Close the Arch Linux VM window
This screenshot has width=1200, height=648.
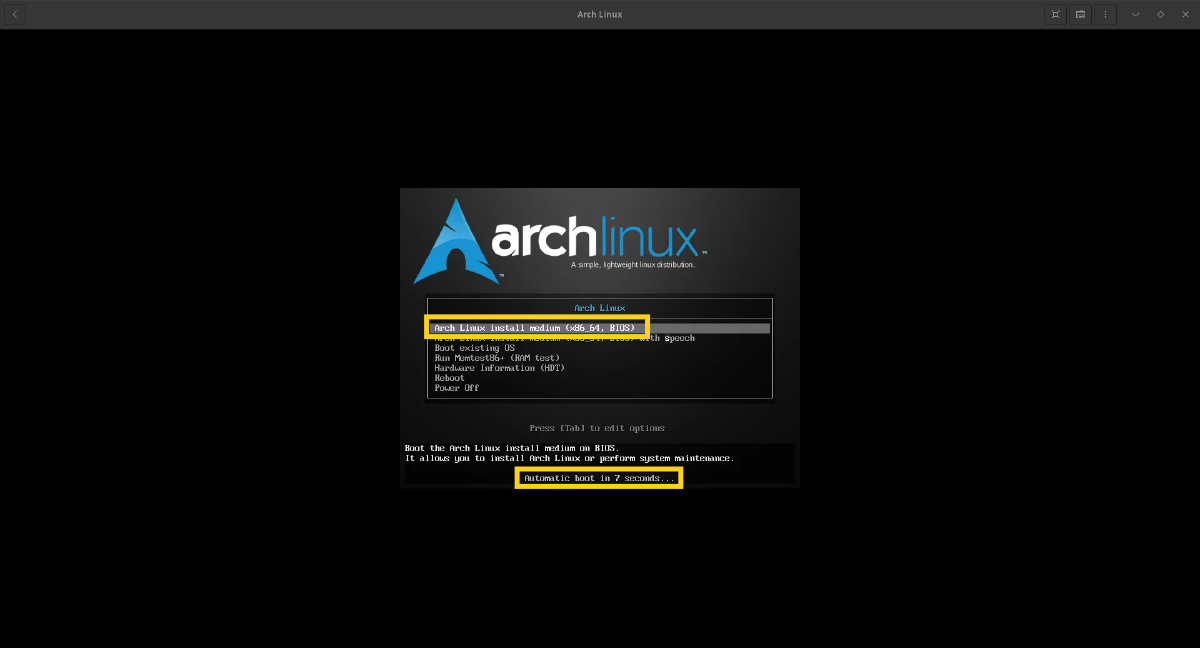point(1185,14)
